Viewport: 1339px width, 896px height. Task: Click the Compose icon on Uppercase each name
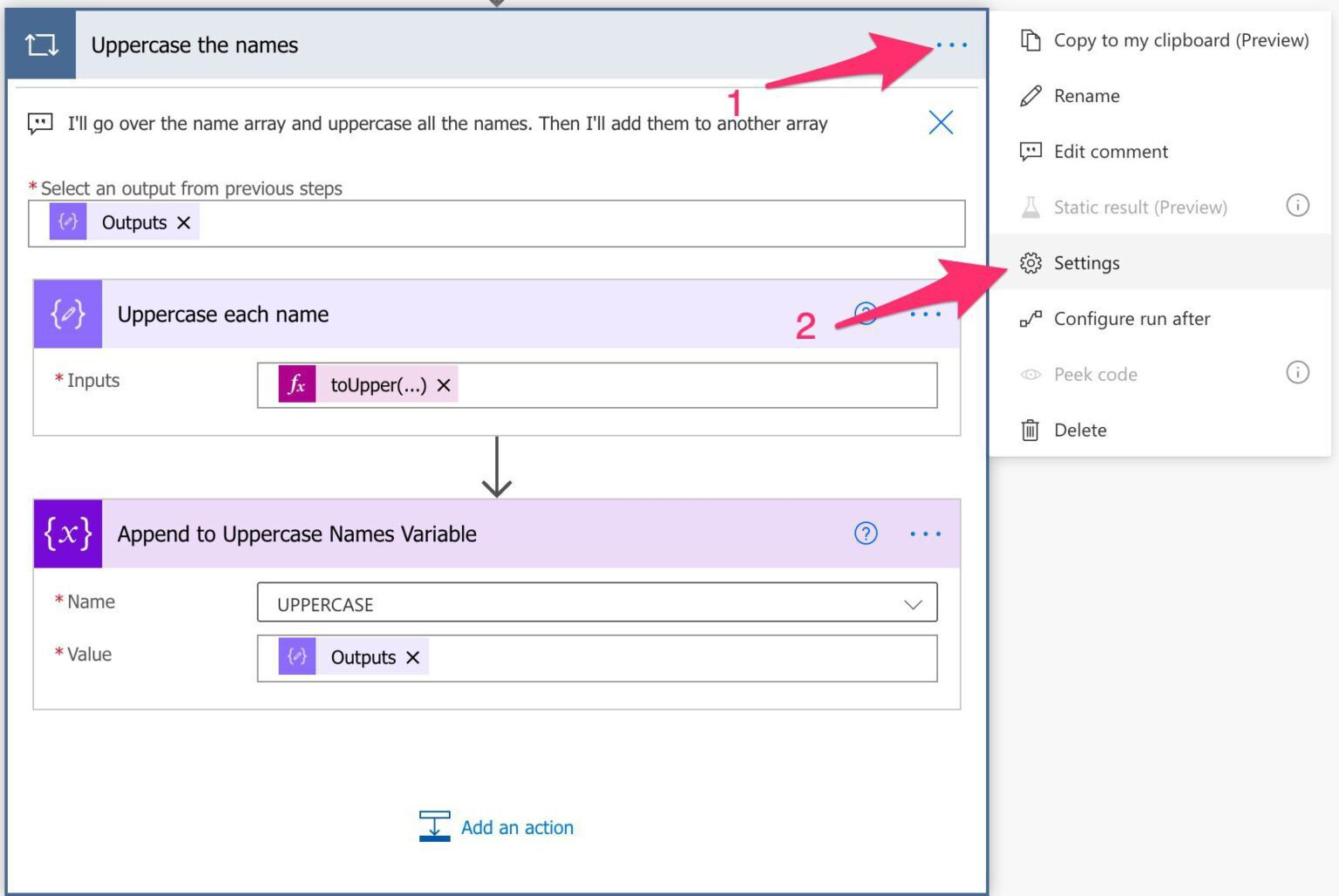click(67, 314)
